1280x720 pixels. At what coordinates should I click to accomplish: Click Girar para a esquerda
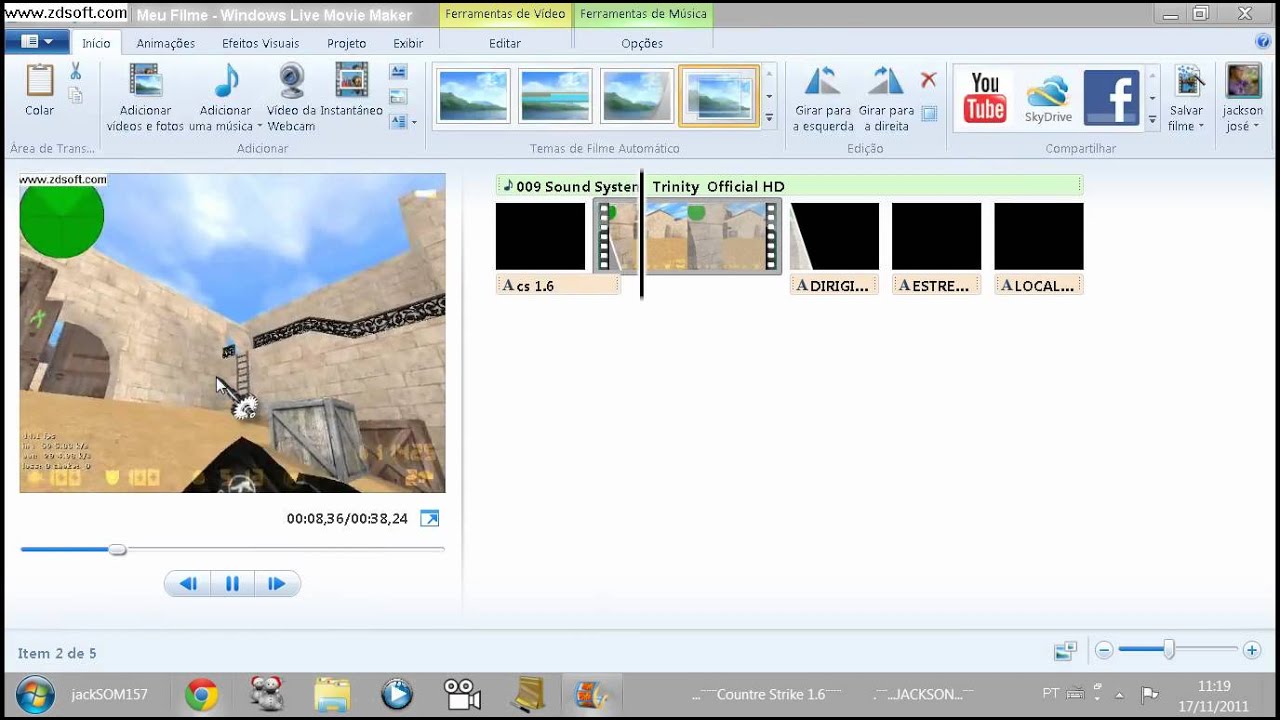pos(823,98)
